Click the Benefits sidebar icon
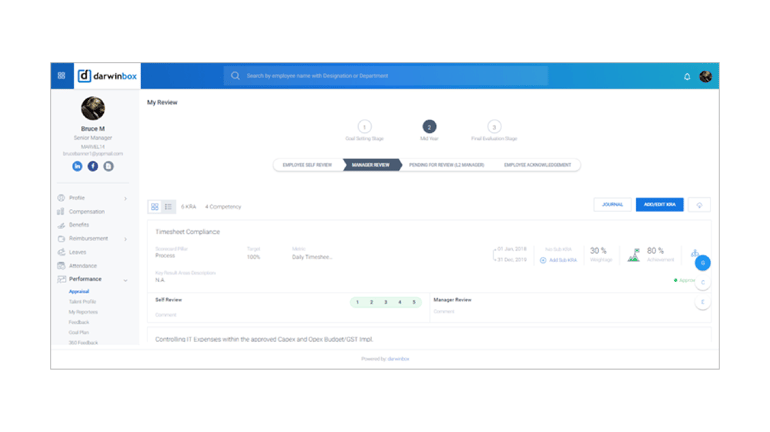770x432 pixels. [x=61, y=225]
